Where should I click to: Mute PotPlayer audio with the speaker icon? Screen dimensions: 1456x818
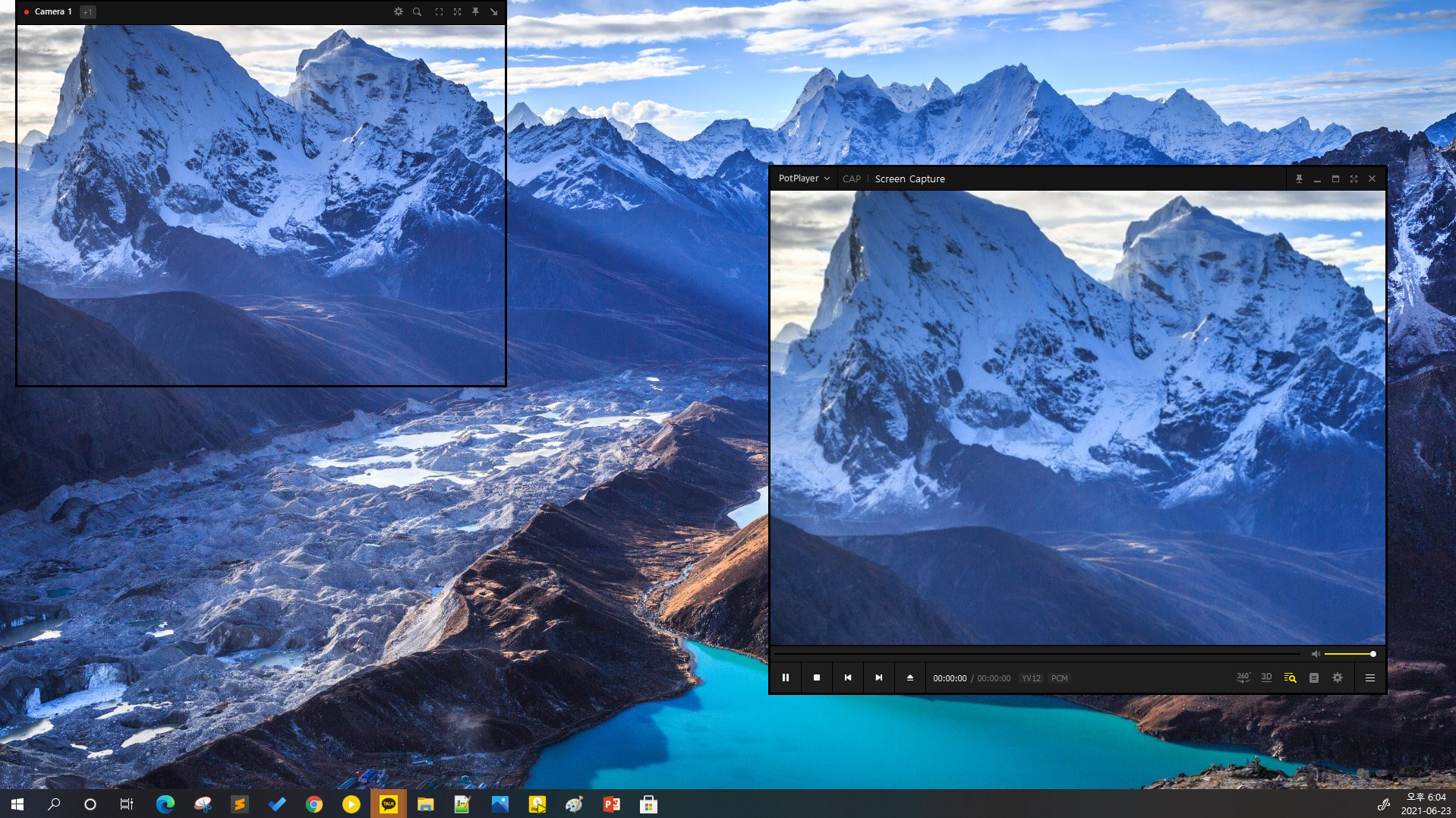click(1316, 653)
